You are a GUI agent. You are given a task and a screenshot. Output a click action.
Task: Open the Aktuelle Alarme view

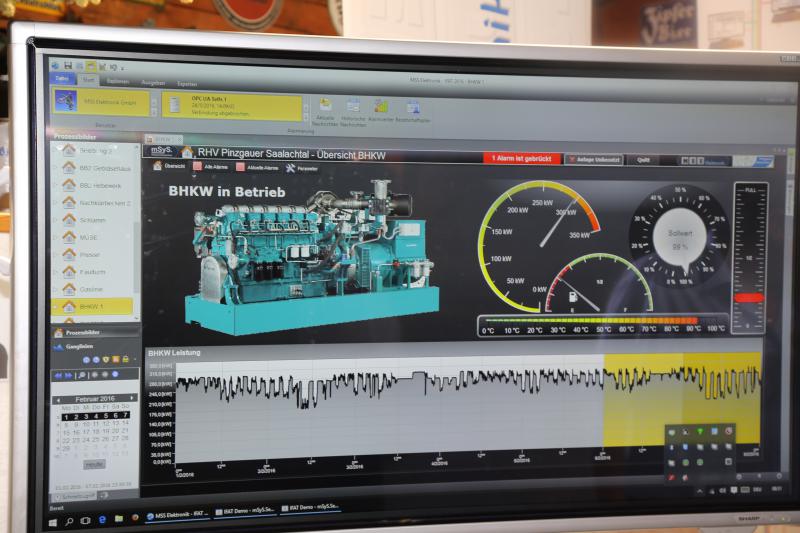pos(241,167)
